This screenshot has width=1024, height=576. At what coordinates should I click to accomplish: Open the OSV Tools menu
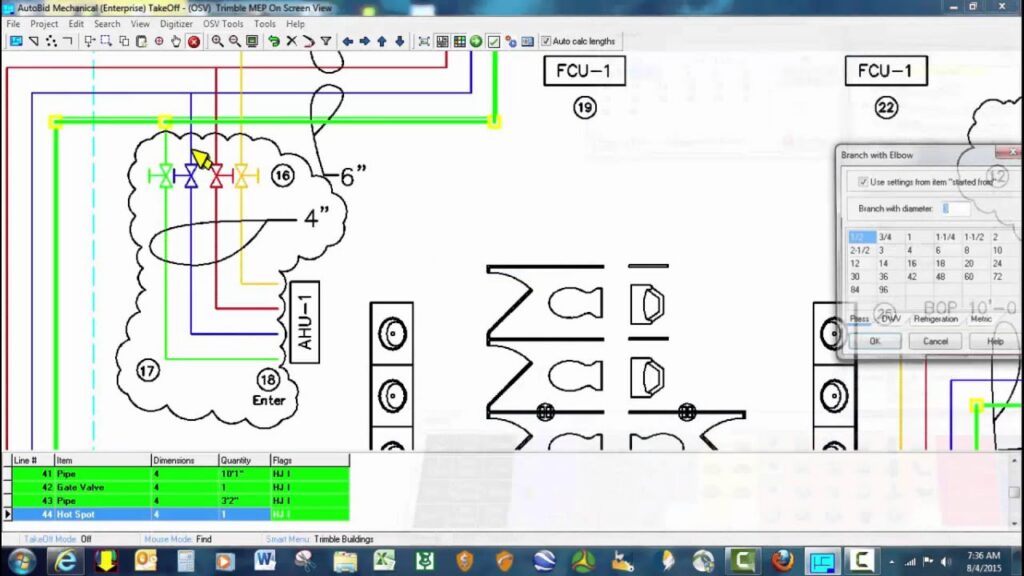[x=223, y=24]
